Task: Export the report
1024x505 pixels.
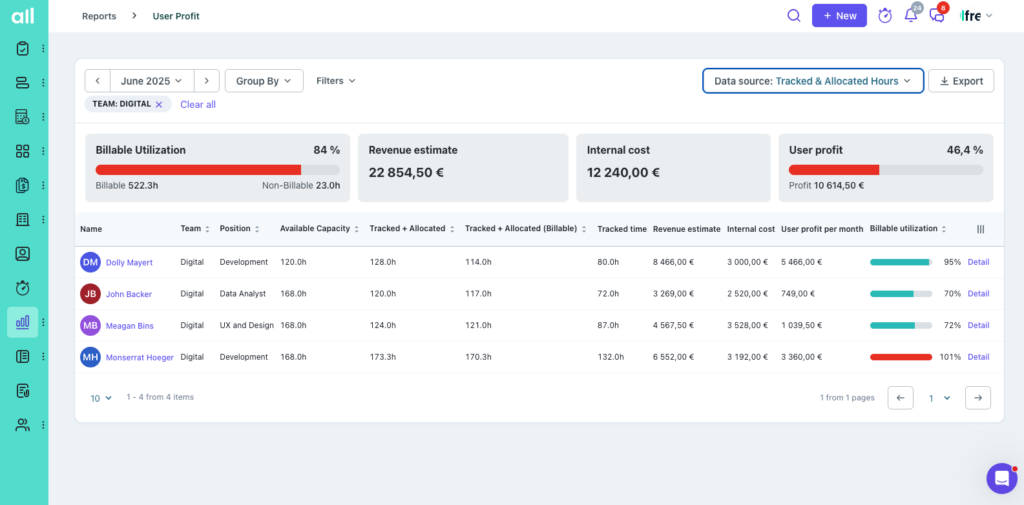Action: click(961, 81)
